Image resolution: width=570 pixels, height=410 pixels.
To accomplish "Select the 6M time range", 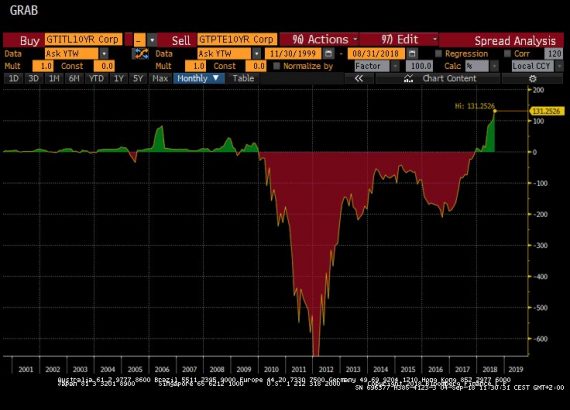I will (x=74, y=79).
